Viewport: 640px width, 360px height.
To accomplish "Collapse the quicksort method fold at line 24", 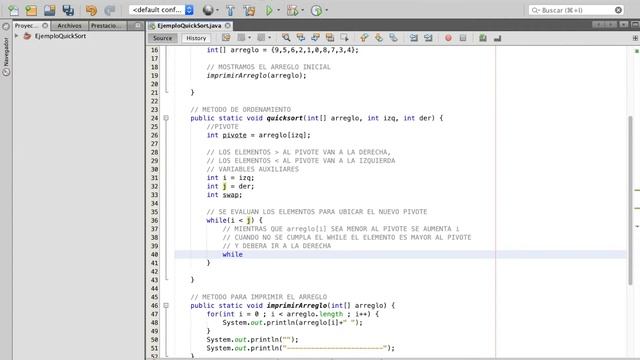I will pos(166,118).
